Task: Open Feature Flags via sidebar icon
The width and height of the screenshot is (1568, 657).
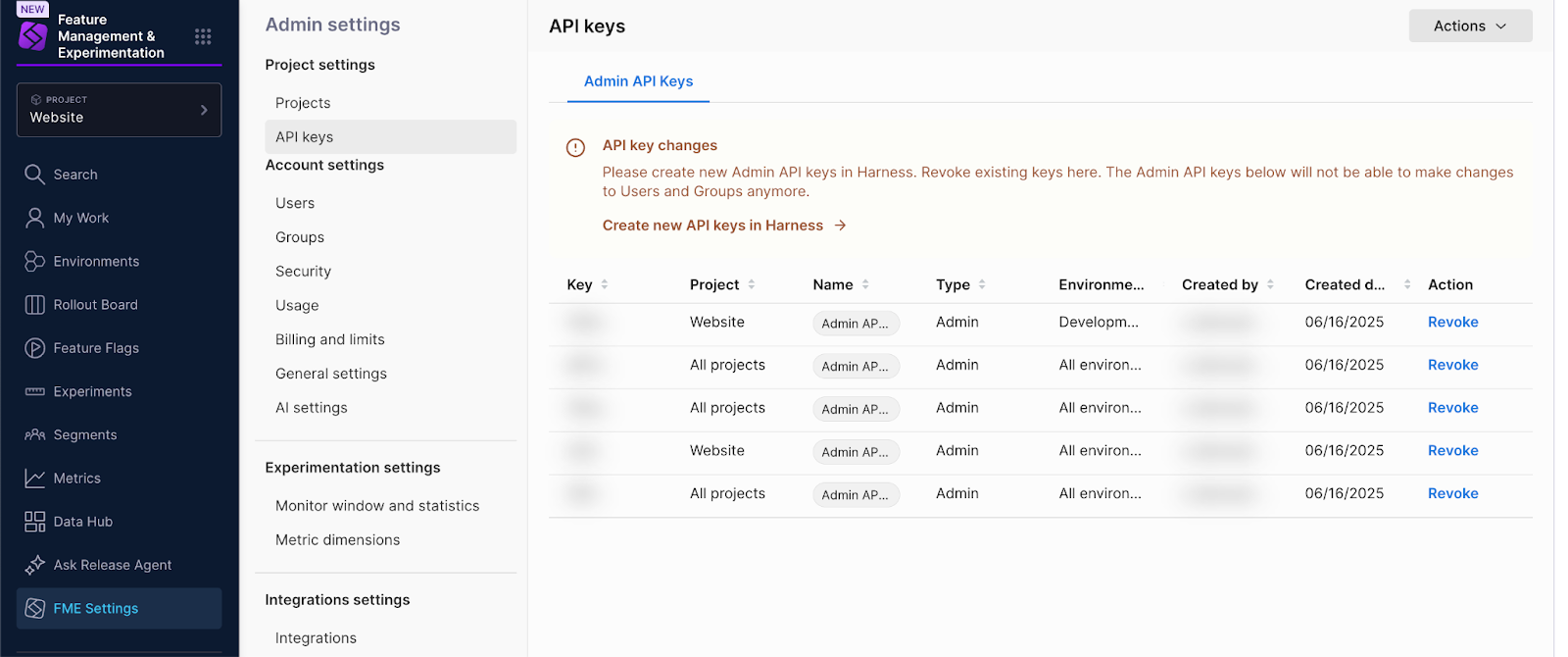Action: (x=34, y=348)
